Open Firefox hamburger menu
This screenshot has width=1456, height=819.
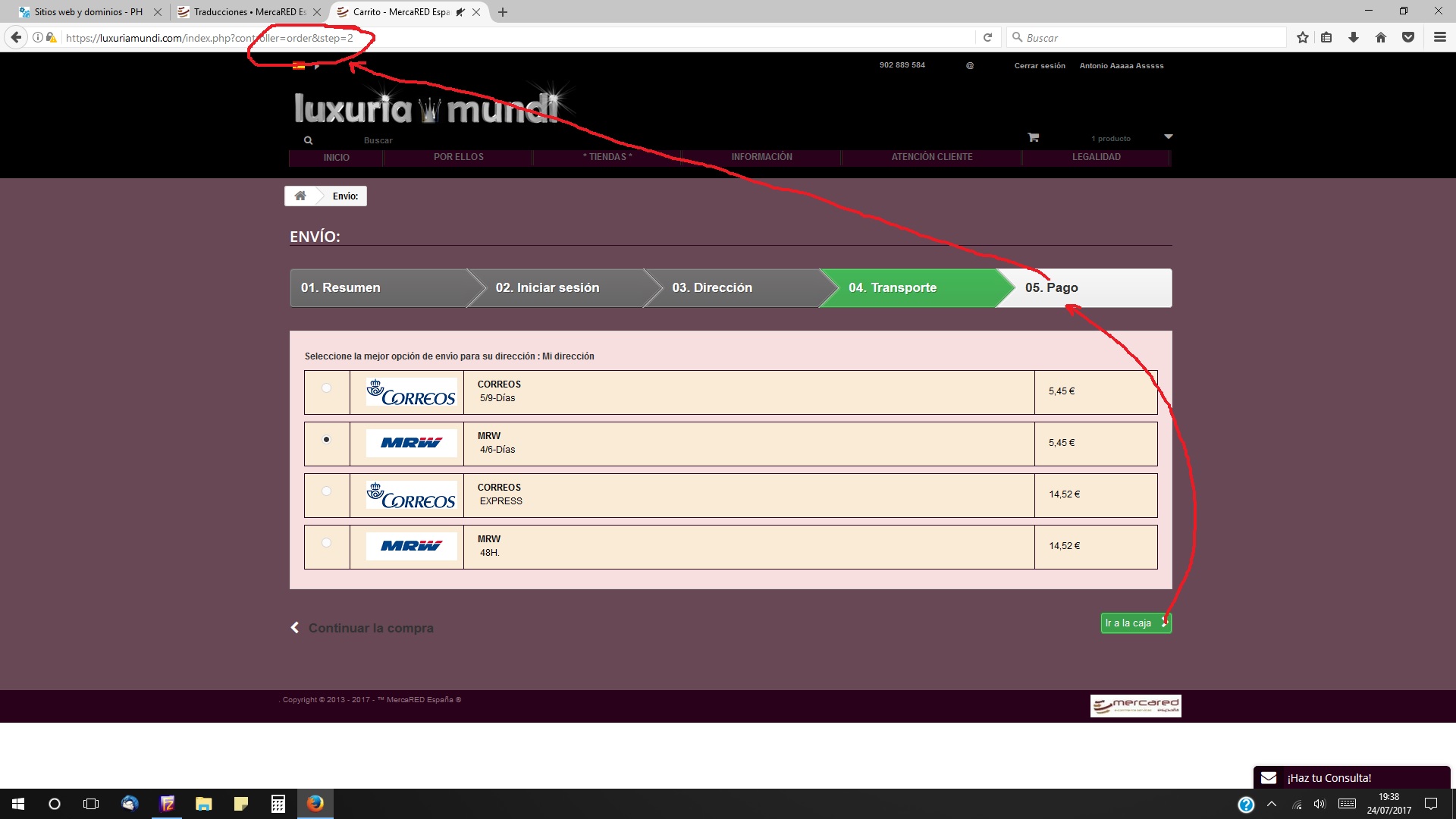(1439, 37)
